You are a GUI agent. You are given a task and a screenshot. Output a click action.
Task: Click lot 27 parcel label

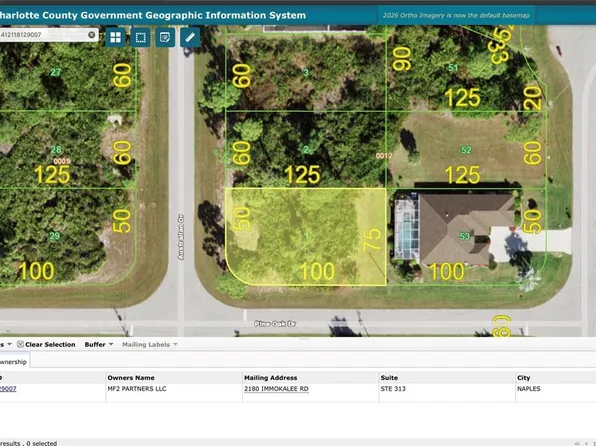(55, 72)
